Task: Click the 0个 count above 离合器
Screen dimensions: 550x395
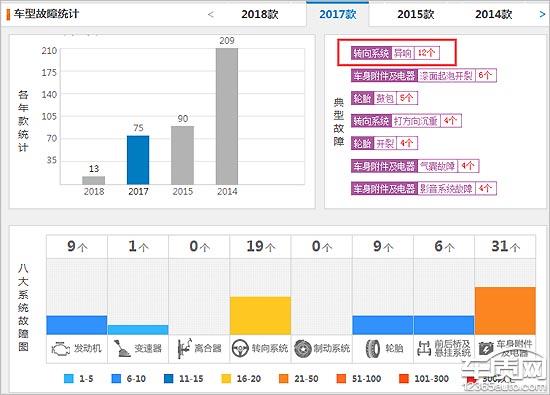Action: click(199, 247)
